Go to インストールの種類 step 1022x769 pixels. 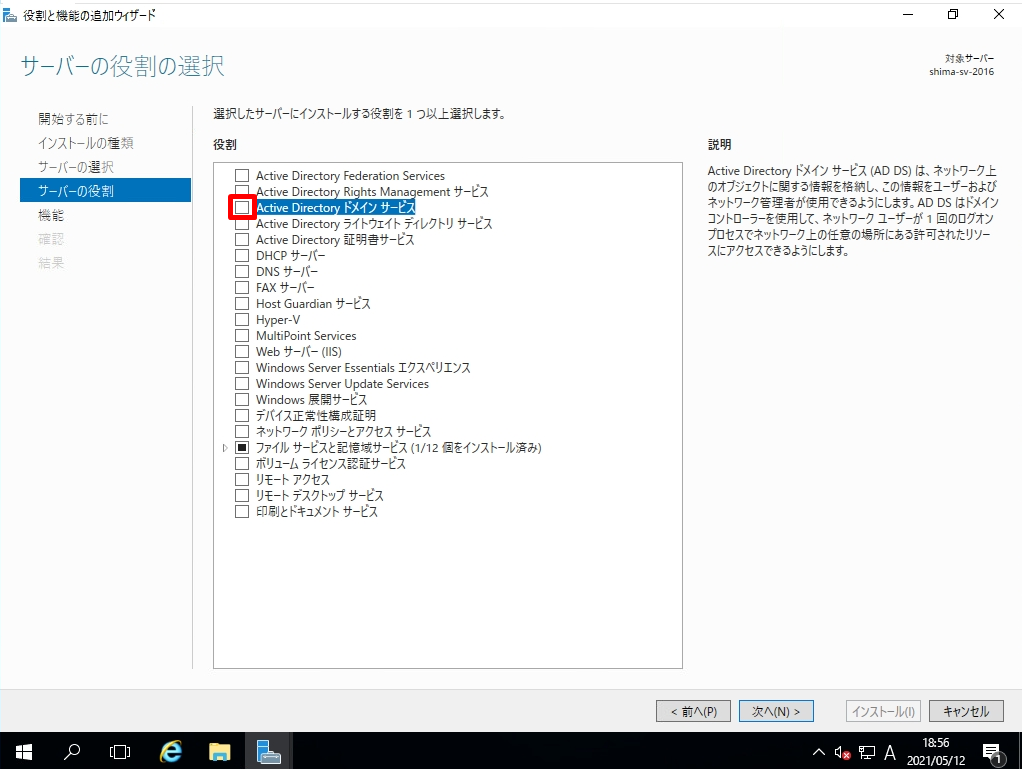85,143
